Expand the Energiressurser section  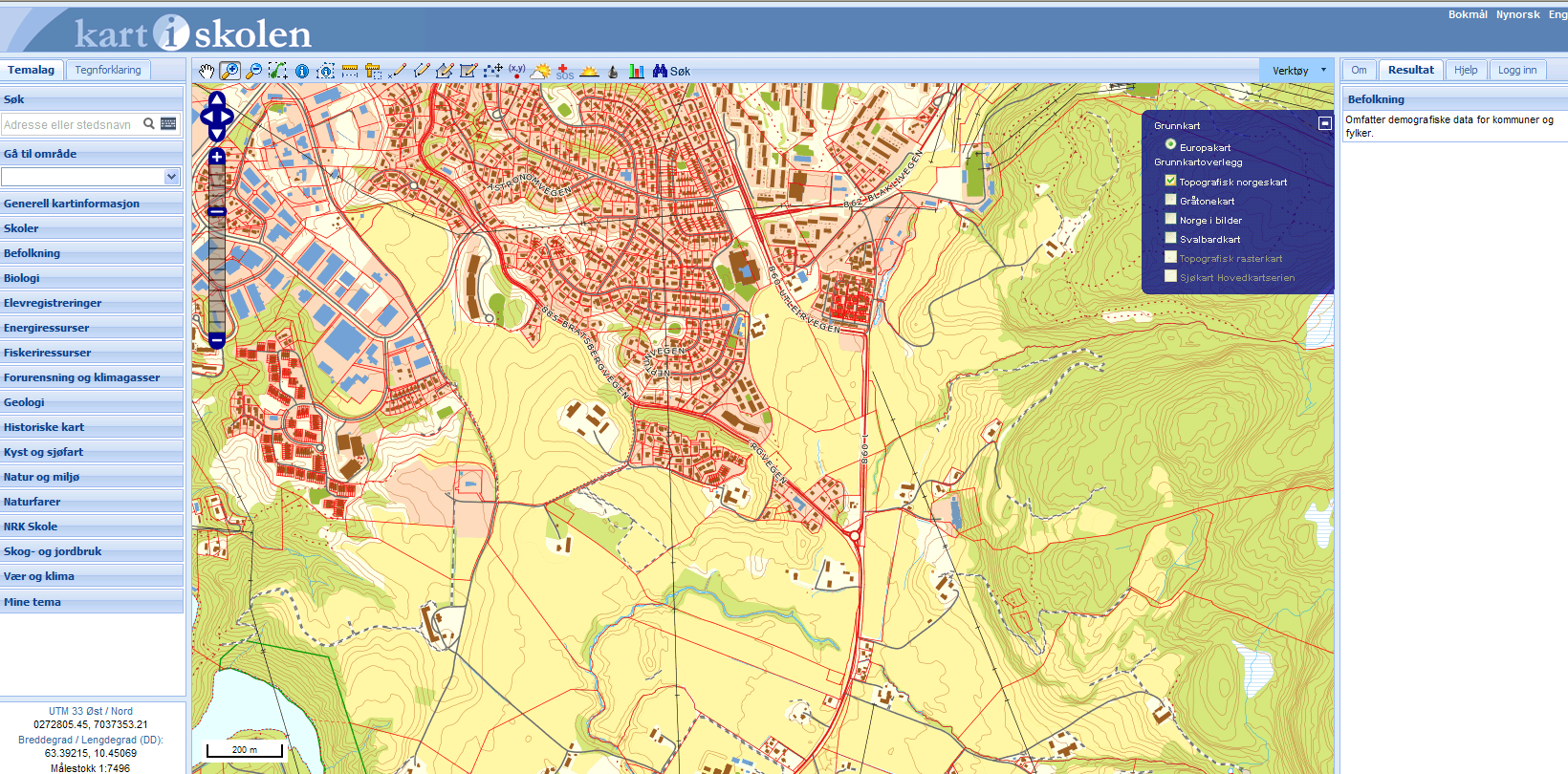click(x=92, y=328)
